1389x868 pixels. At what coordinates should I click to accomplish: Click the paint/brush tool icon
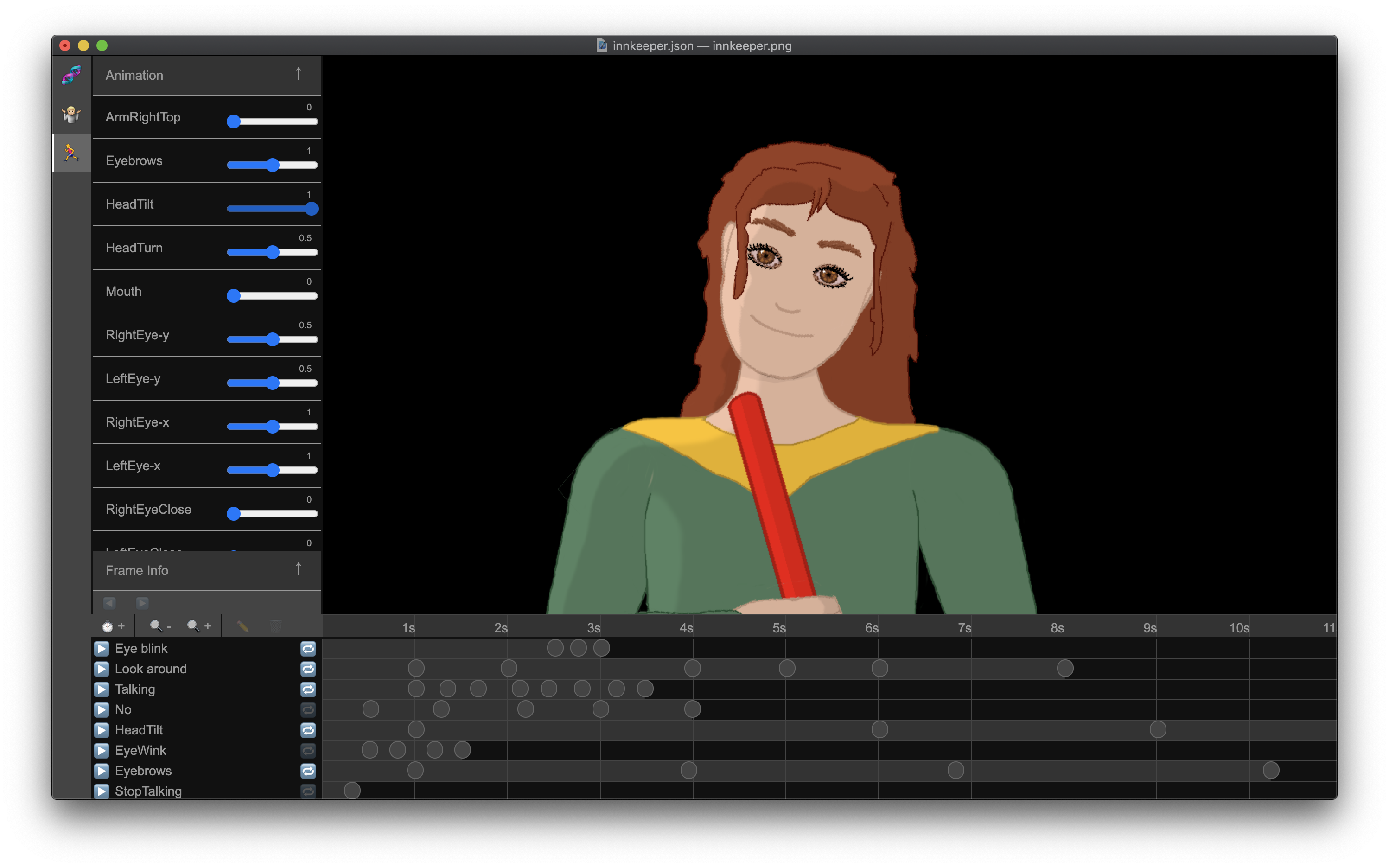243,626
